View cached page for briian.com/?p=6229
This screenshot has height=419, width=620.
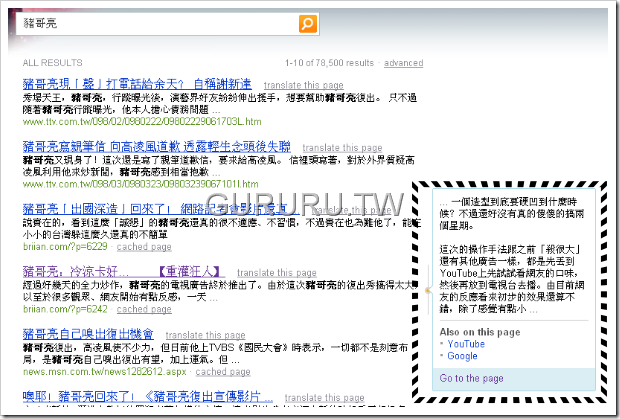coord(144,247)
